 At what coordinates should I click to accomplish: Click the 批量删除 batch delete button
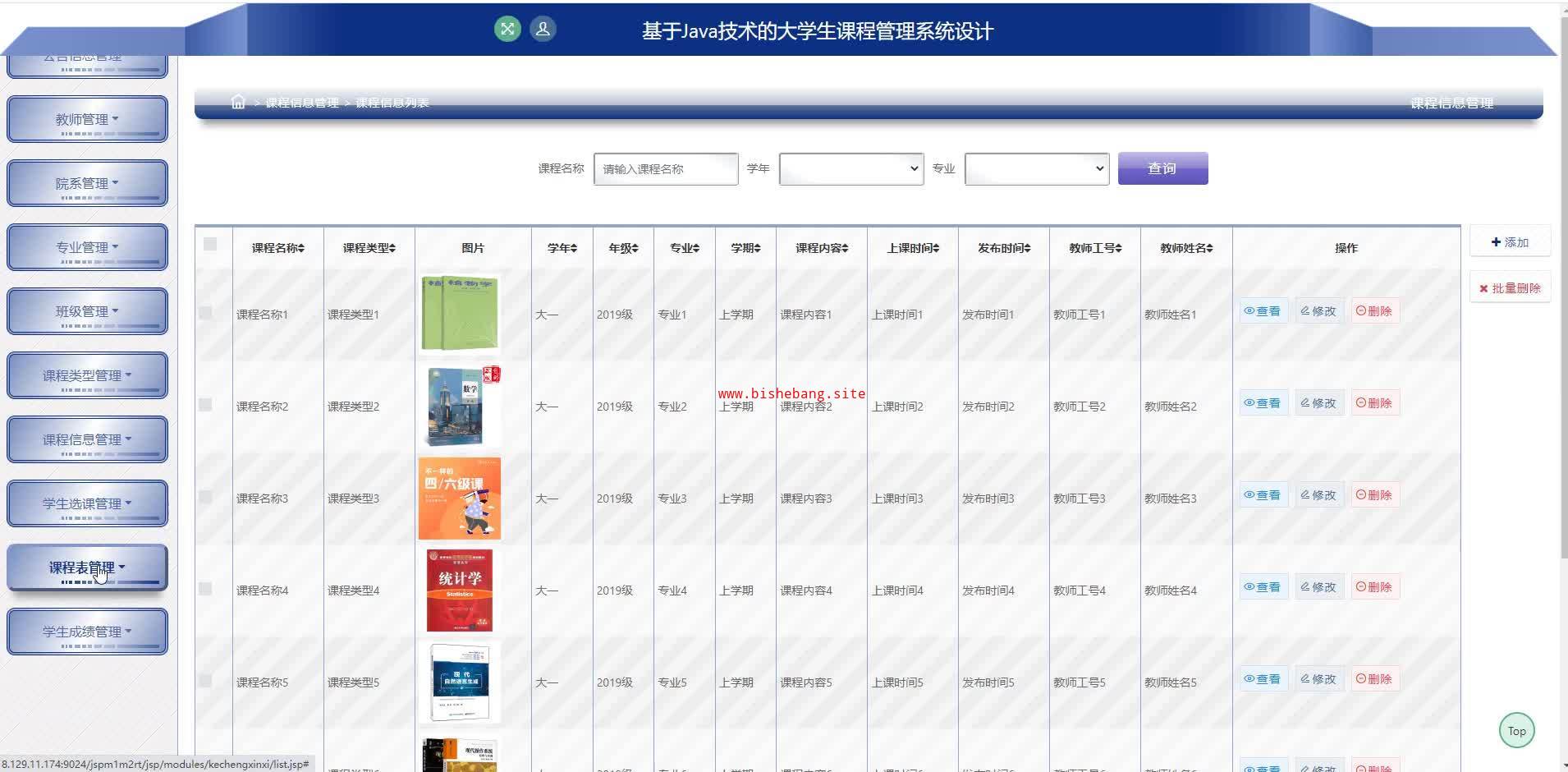tap(1510, 288)
